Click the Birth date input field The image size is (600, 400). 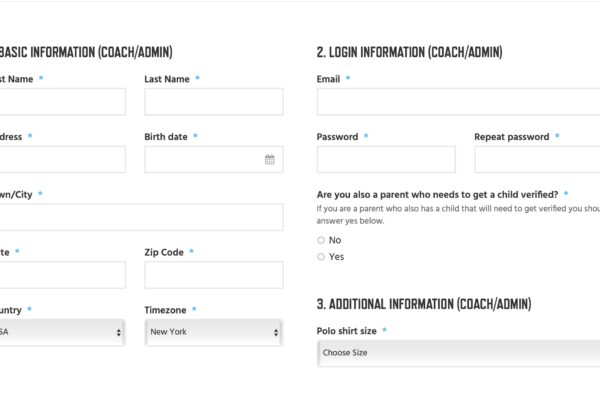pos(214,159)
